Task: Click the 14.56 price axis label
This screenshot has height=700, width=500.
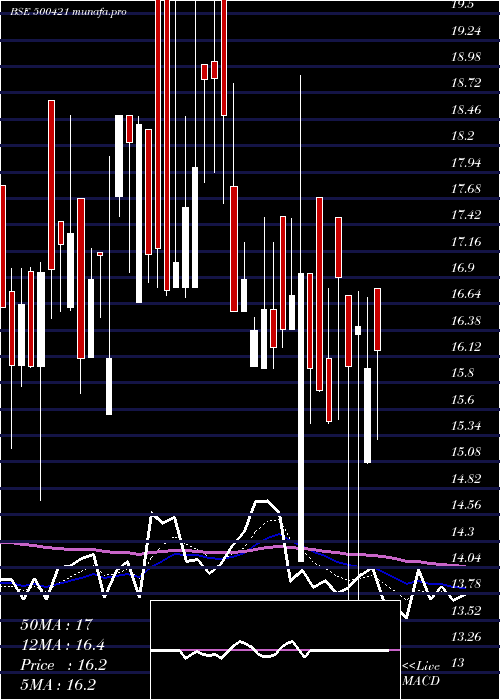Action: tap(466, 504)
